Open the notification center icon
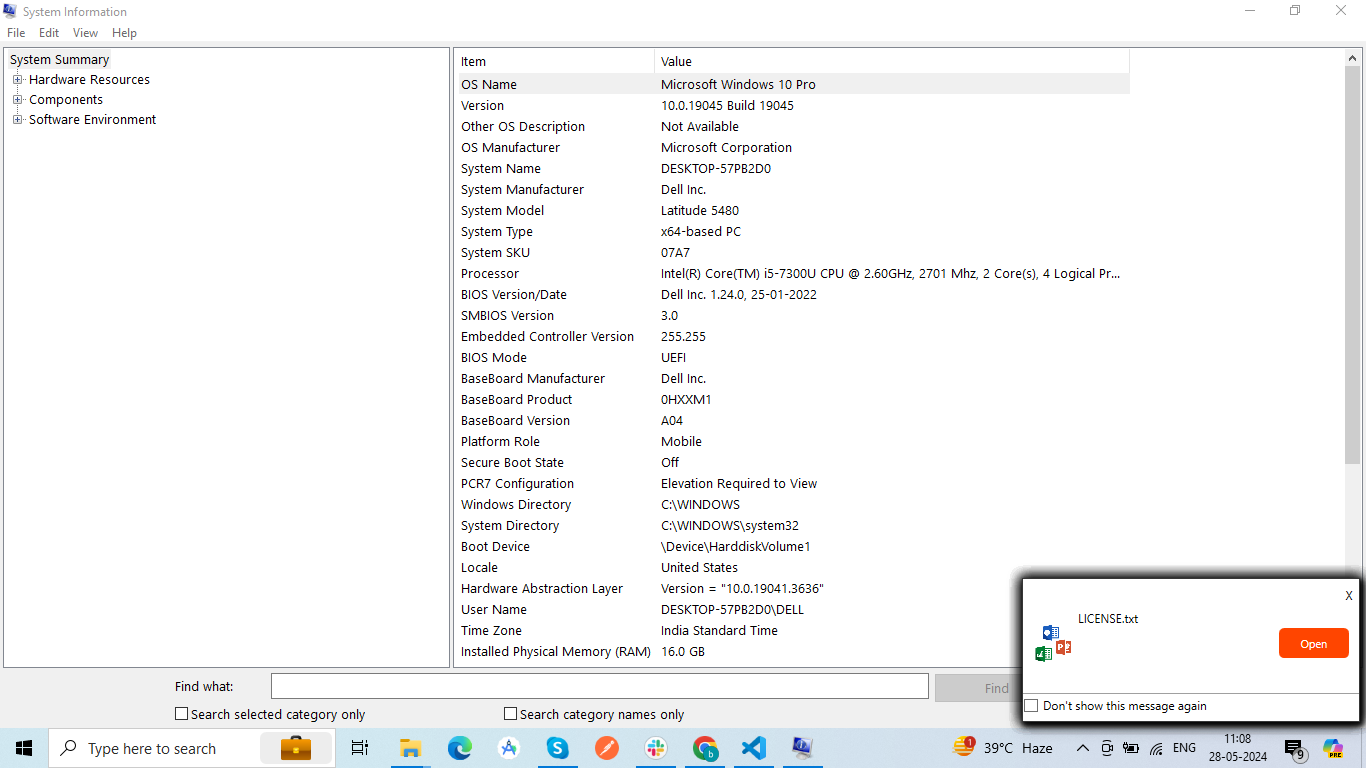Viewport: 1366px width, 768px height. [1295, 749]
